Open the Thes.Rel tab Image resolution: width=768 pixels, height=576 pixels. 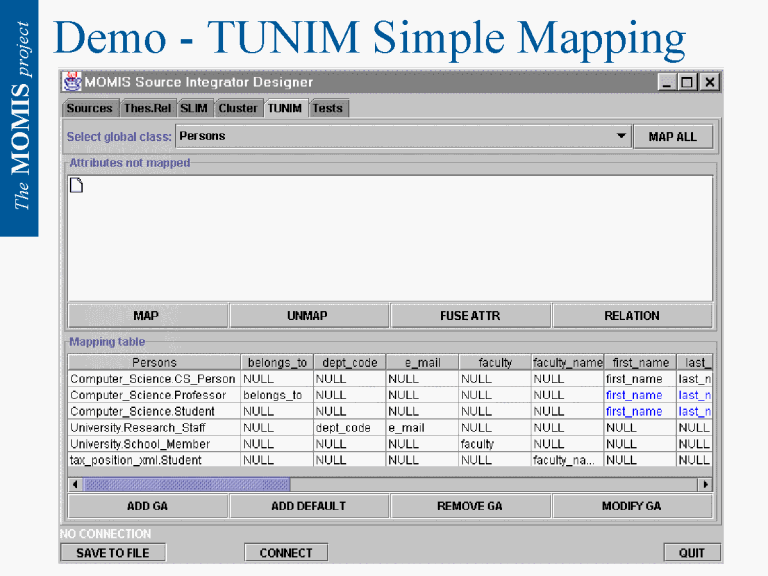[x=148, y=108]
